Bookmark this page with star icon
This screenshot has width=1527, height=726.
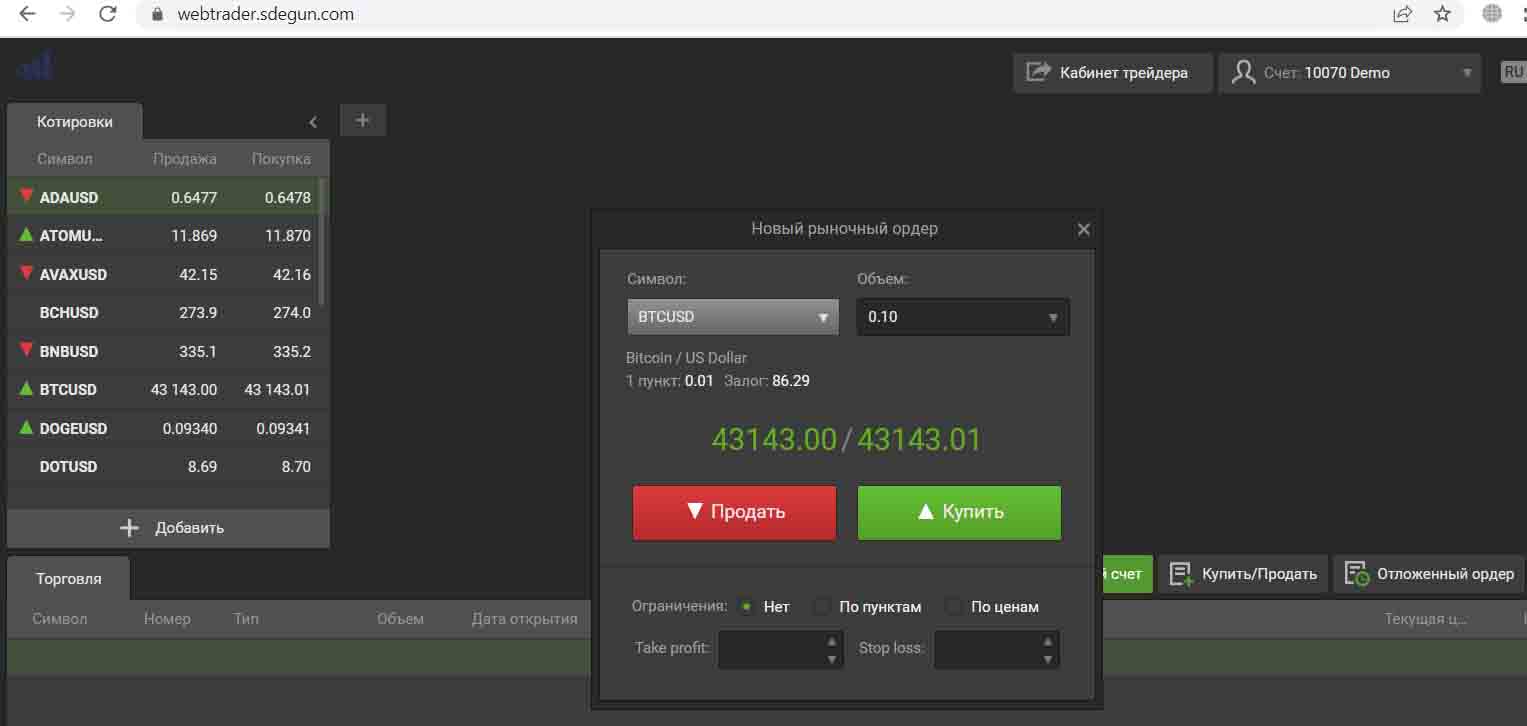[x=1442, y=14]
